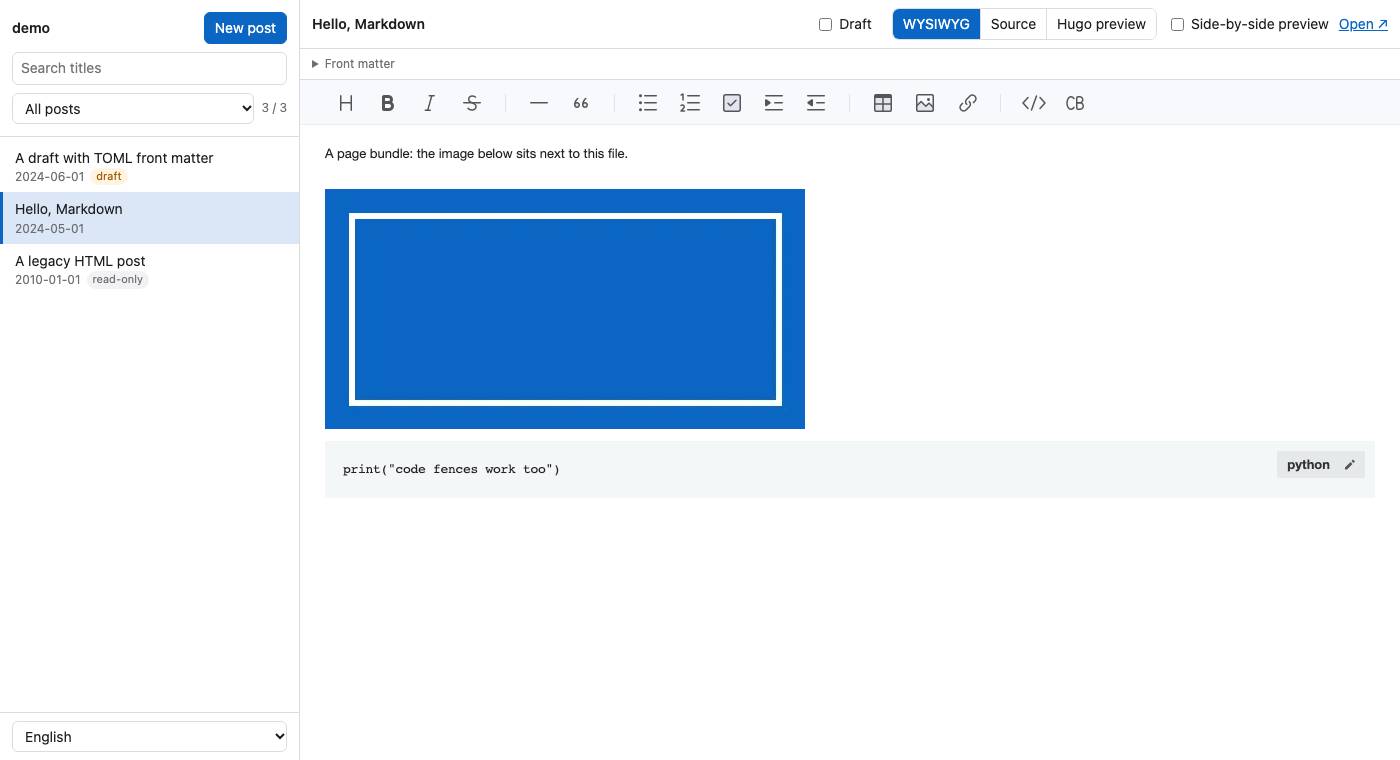Insert a horizontal line
Viewport: 1400px width, 760px height.
tap(539, 103)
